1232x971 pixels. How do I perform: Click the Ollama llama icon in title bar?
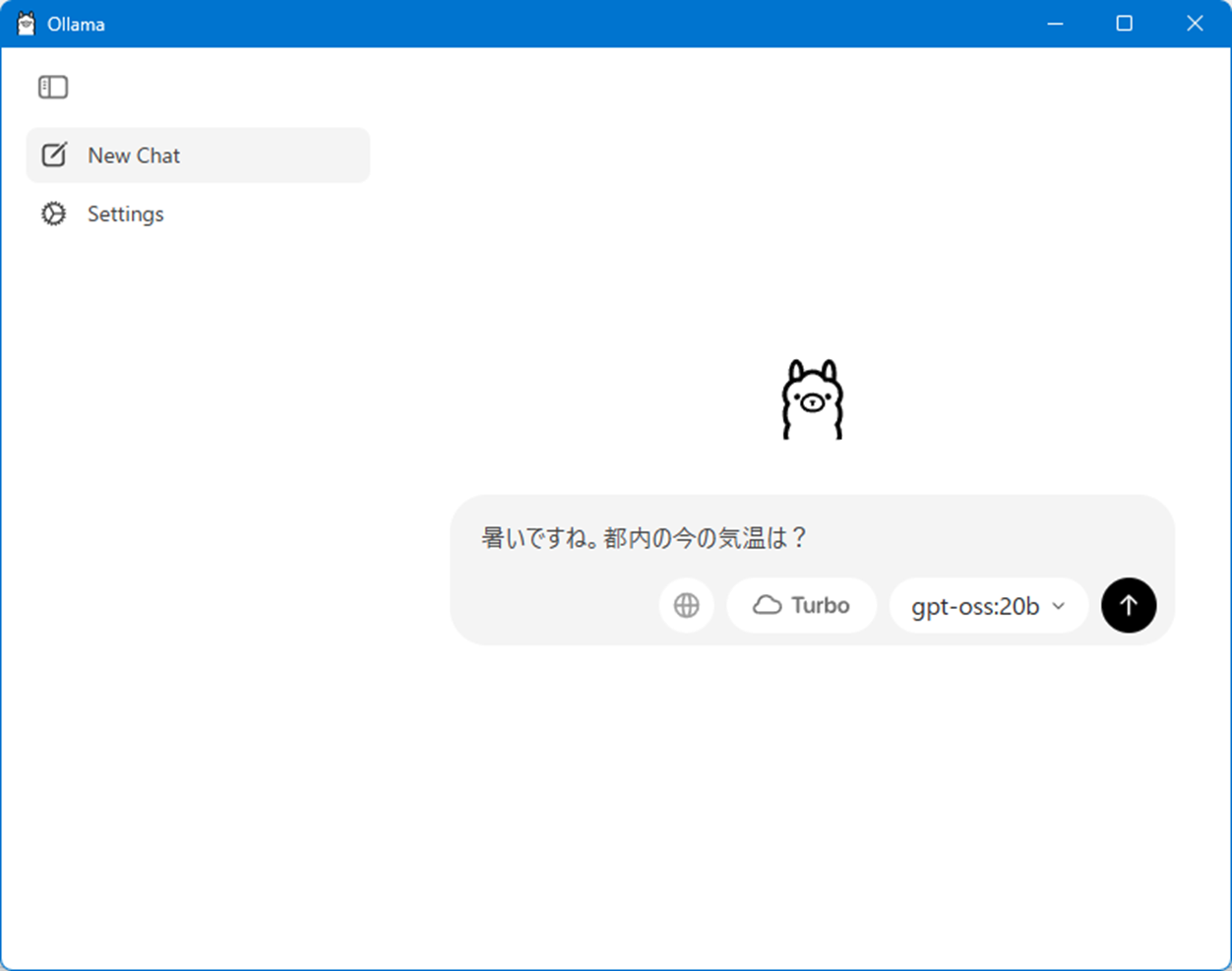coord(27,24)
